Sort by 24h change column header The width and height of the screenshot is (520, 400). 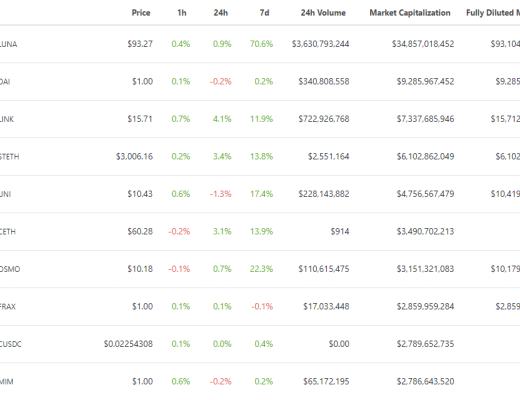(221, 13)
